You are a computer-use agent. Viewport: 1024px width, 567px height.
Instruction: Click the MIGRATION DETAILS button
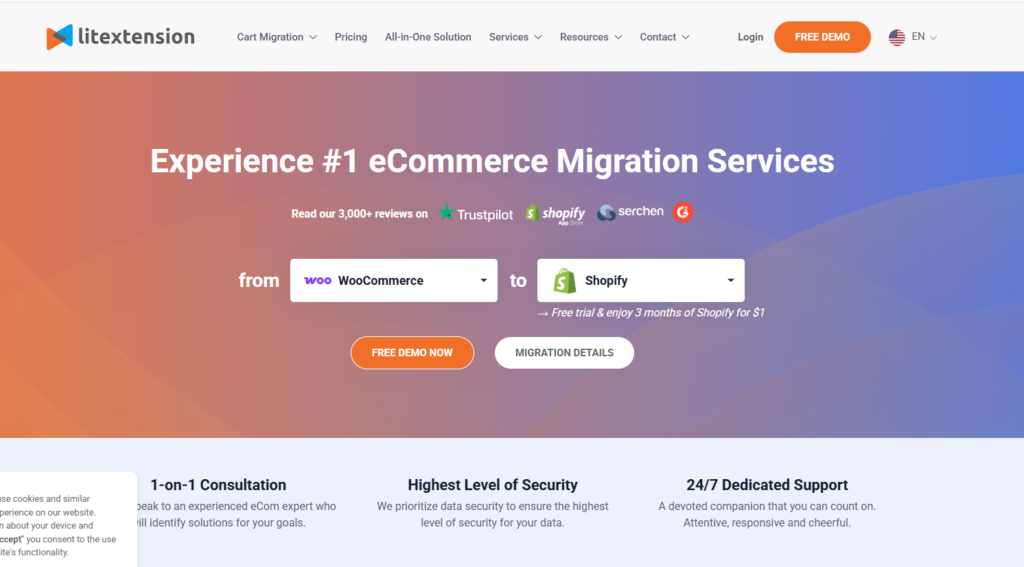[564, 353]
